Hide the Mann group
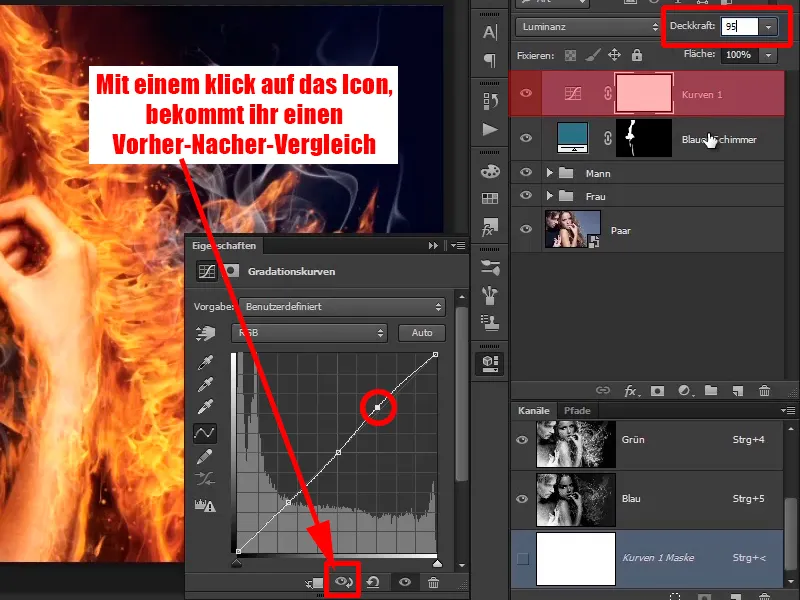This screenshot has width=800, height=600. point(526,172)
